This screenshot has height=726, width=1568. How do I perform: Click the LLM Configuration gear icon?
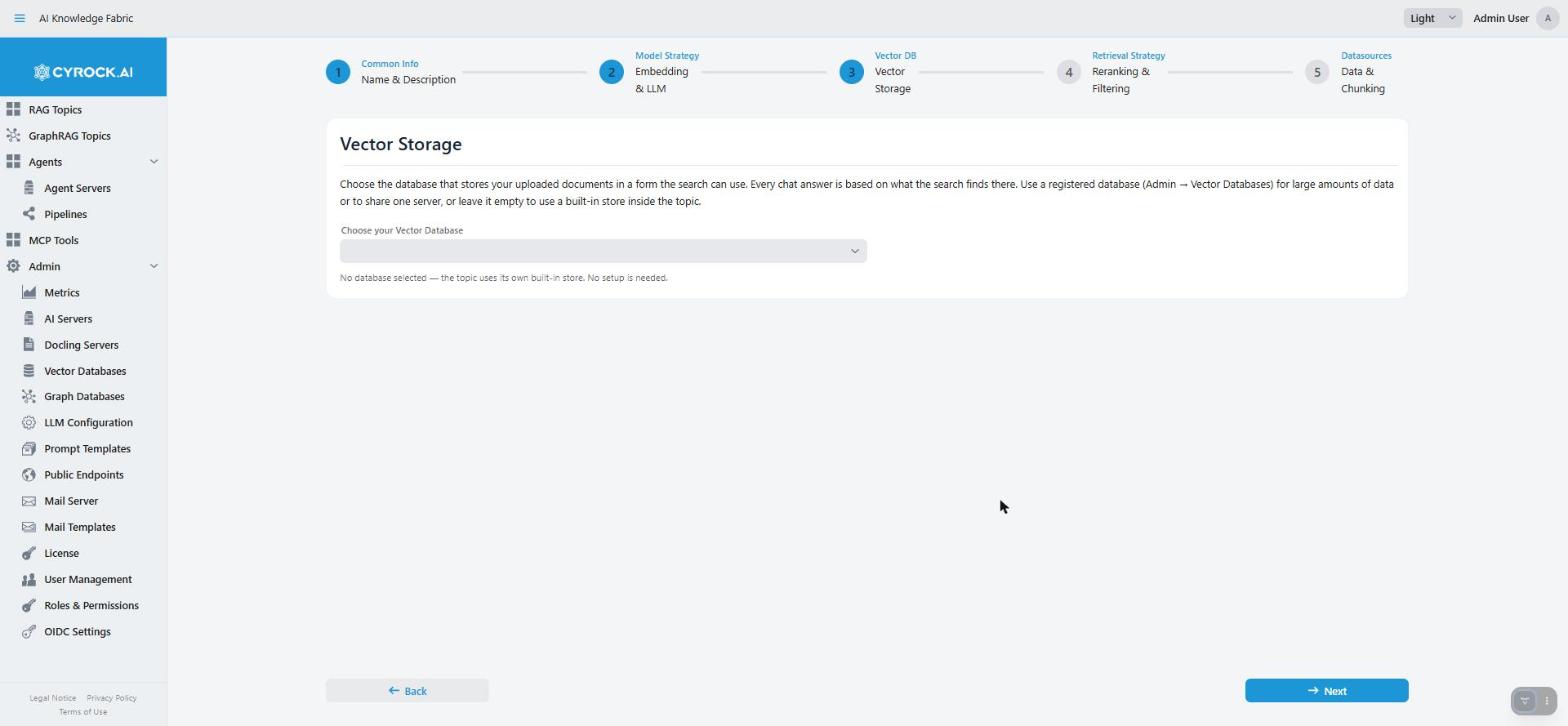click(x=29, y=423)
